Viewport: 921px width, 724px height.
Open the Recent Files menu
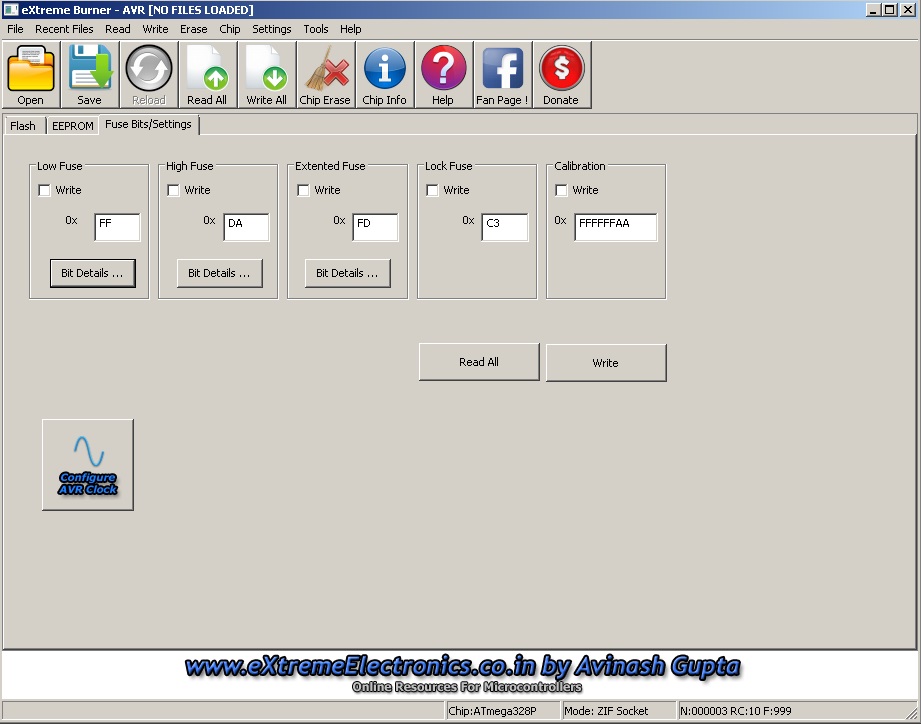(x=64, y=29)
